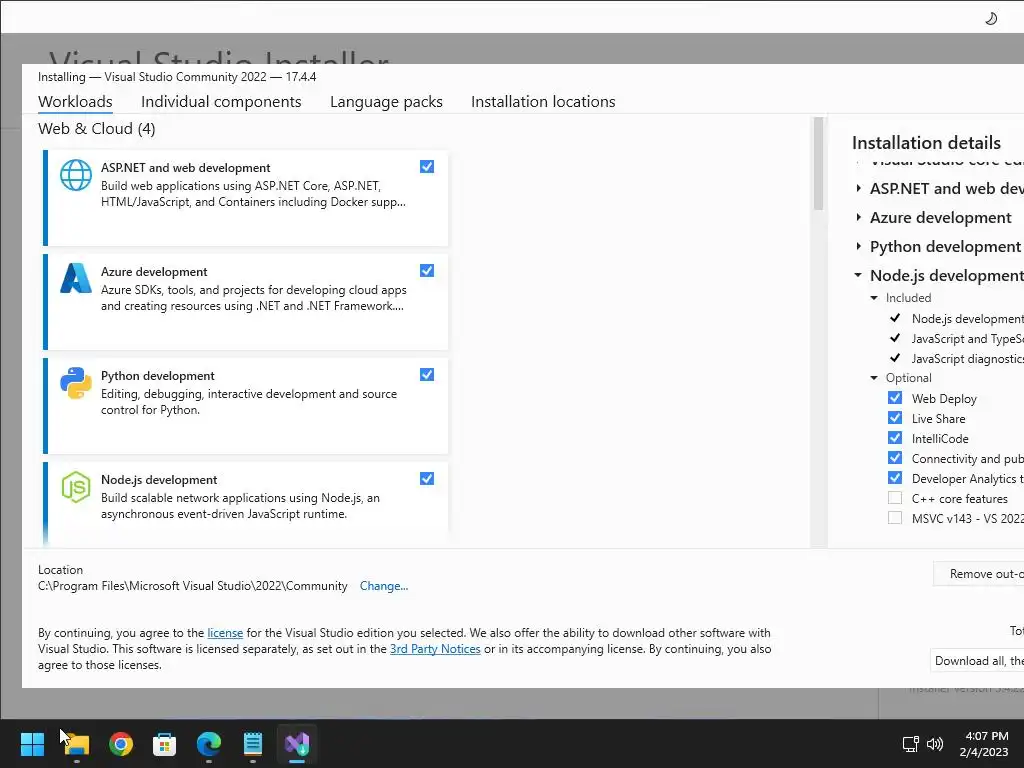Image resolution: width=1024 pixels, height=768 pixels.
Task: Click the Remove out-of-support button
Action: [978, 573]
